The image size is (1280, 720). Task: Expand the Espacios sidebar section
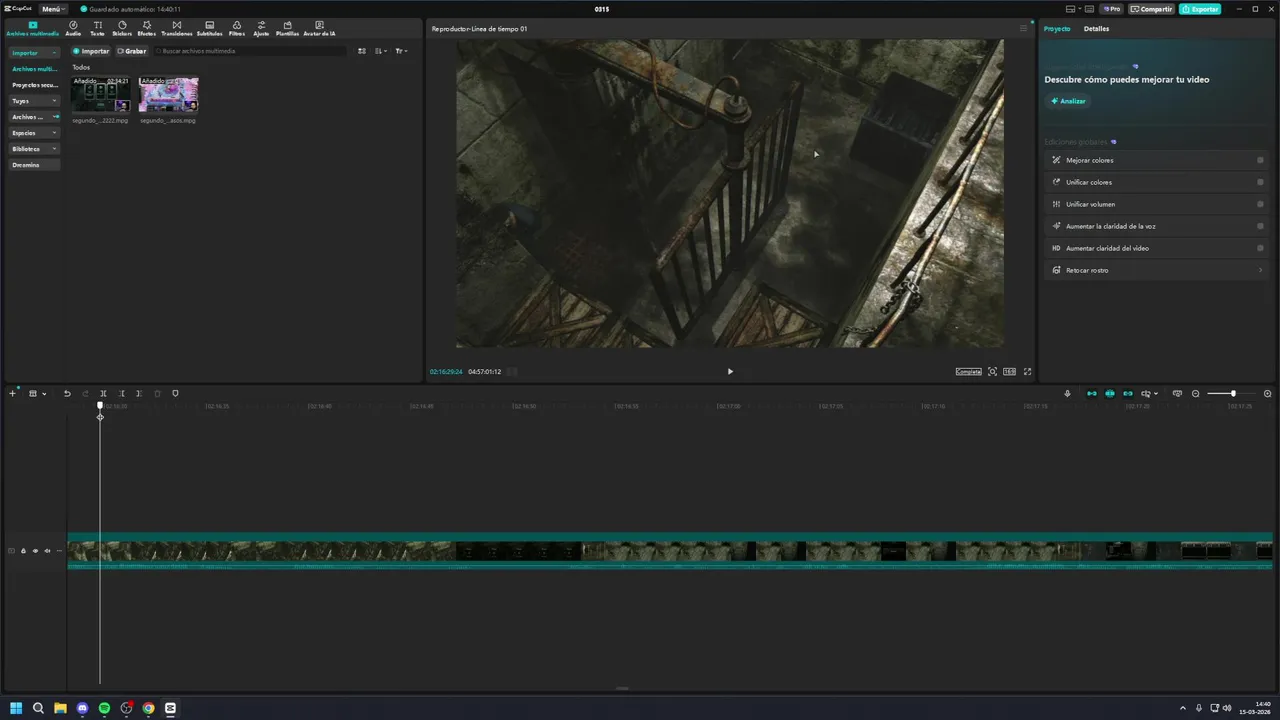pos(34,133)
